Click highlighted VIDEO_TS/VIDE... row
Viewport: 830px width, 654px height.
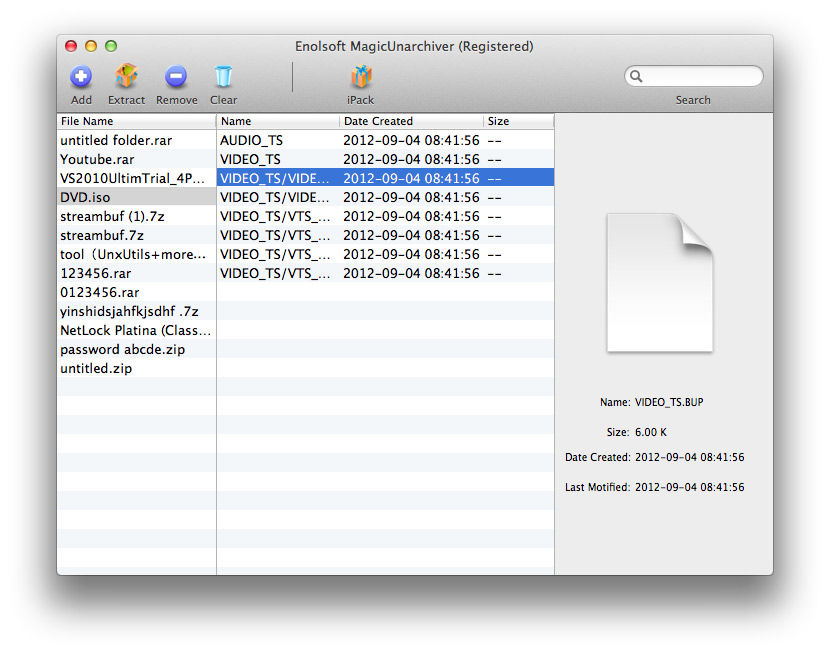tap(385, 178)
